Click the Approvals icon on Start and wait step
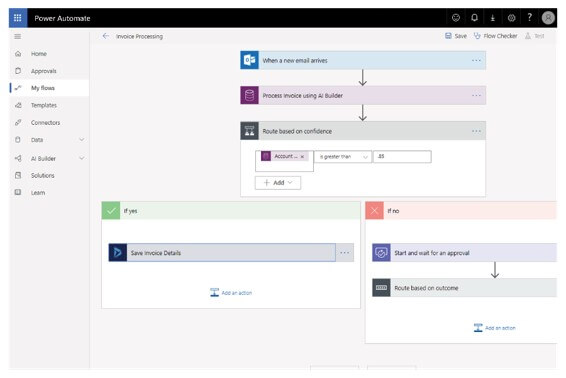Image resolution: width=566 pixels, height=378 pixels. pyautogui.click(x=381, y=252)
